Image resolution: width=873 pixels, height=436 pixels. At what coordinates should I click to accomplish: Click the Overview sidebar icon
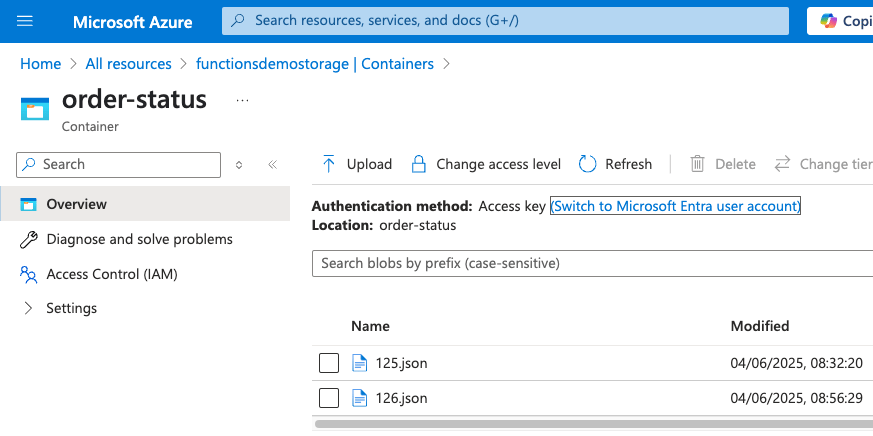[x=28, y=204]
